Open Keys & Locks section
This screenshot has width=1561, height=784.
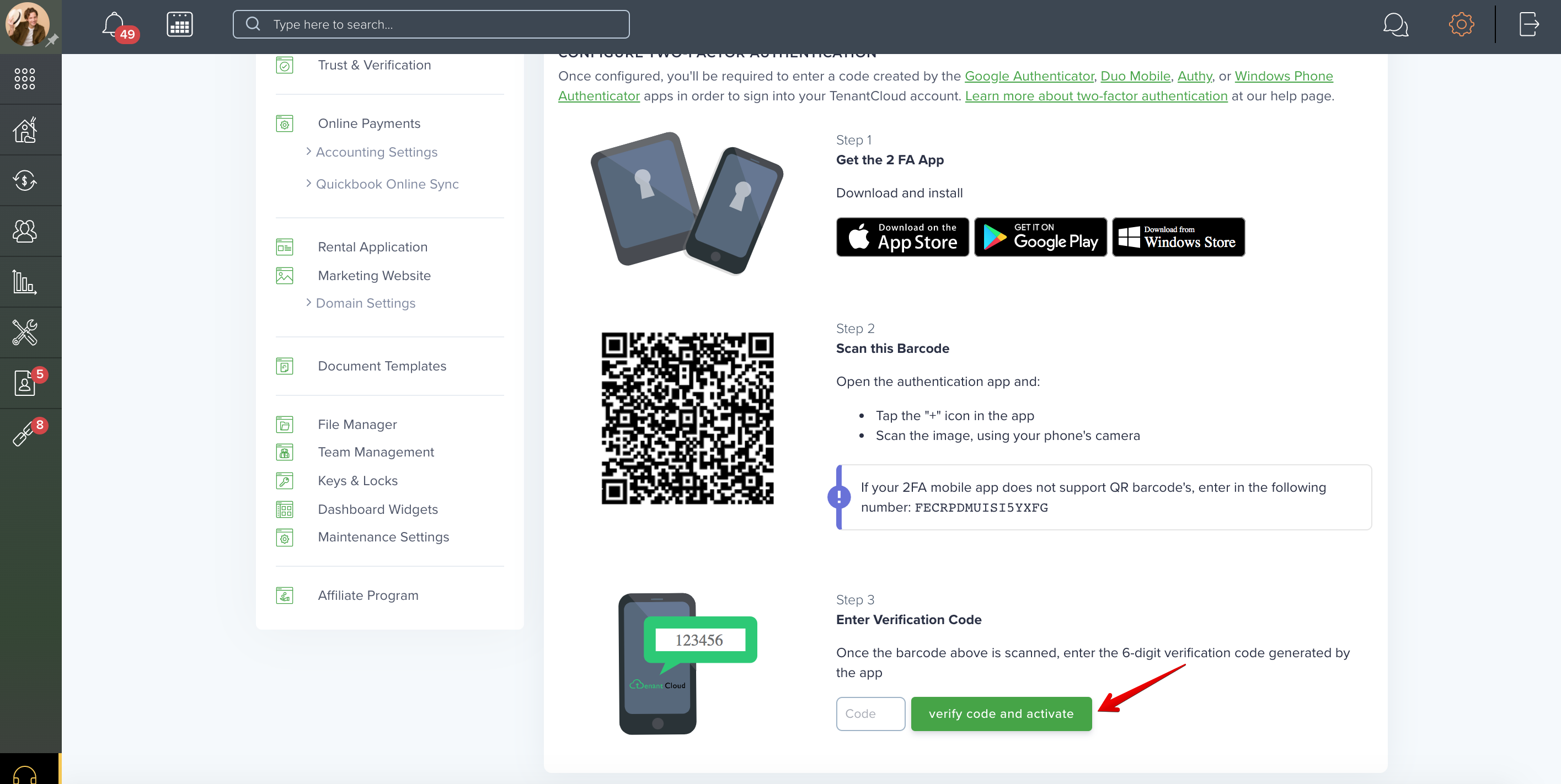[x=357, y=481]
